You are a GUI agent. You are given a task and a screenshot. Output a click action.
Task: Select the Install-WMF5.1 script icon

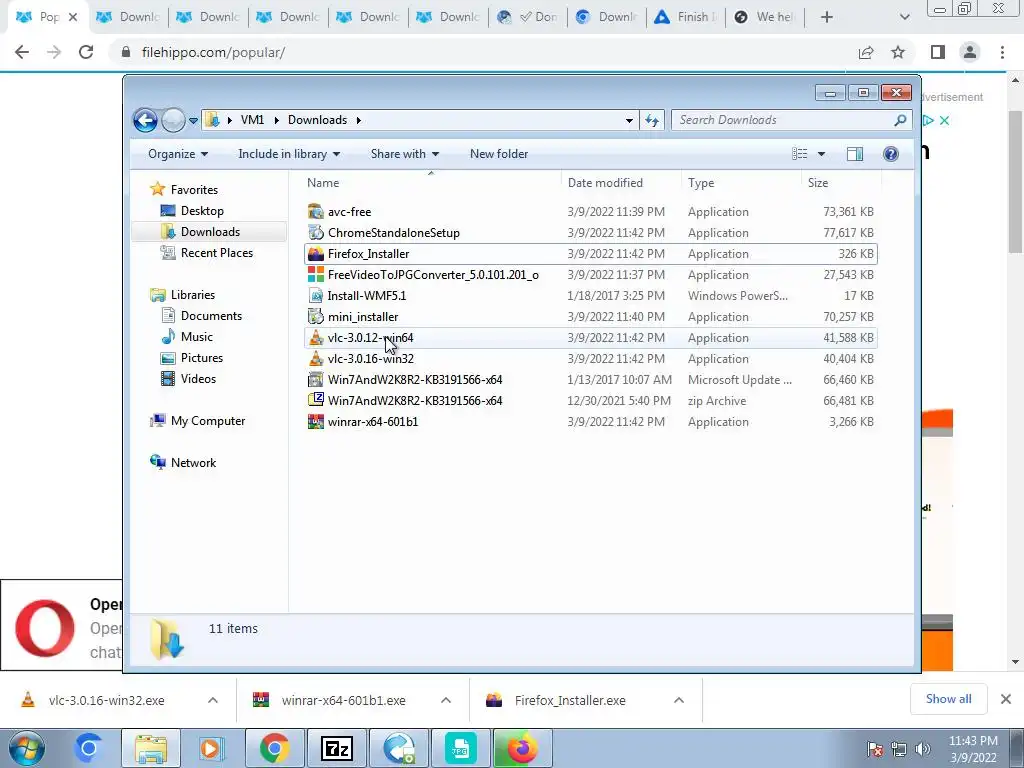tap(315, 296)
